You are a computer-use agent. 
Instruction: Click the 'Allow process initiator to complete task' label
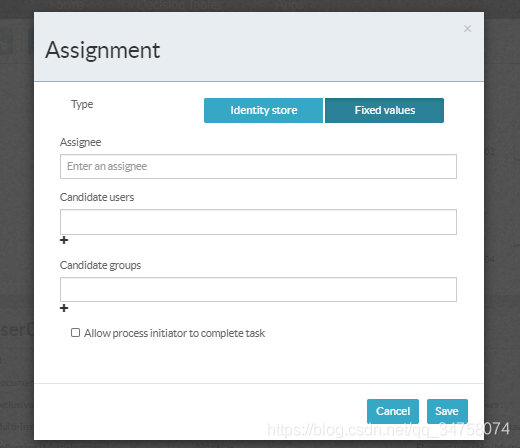coord(174,333)
